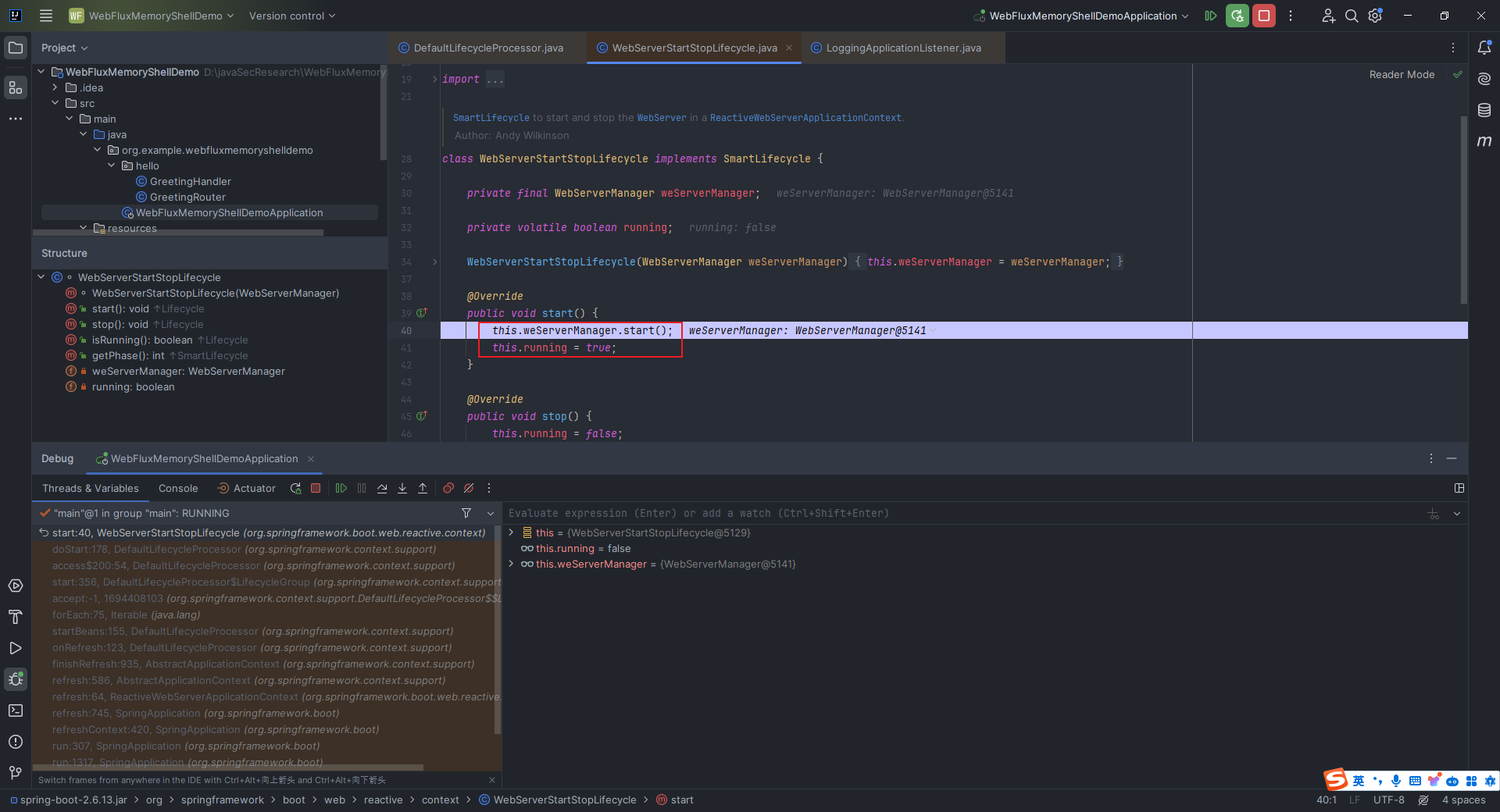Stop debugging with red square in Debug toolbar
The height and width of the screenshot is (812, 1500).
click(x=316, y=488)
